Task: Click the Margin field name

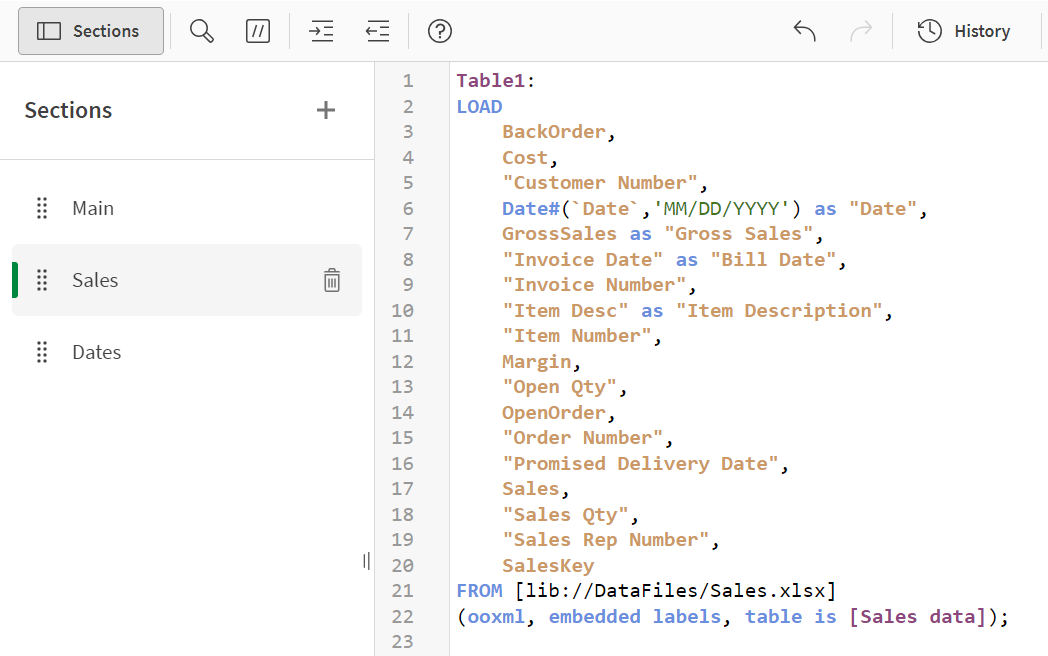Action: 537,362
